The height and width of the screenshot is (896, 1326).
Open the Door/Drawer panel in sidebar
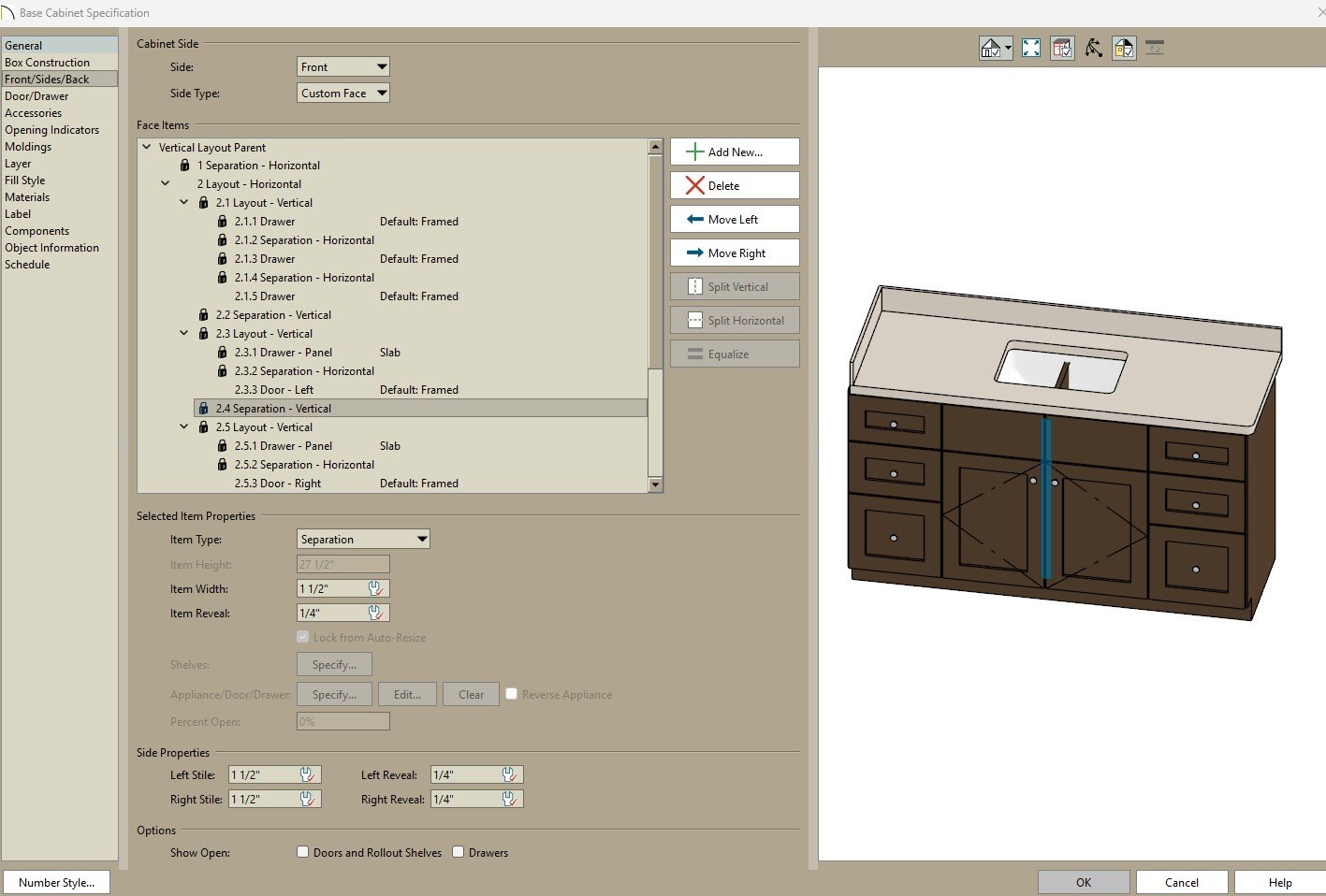pyautogui.click(x=36, y=96)
